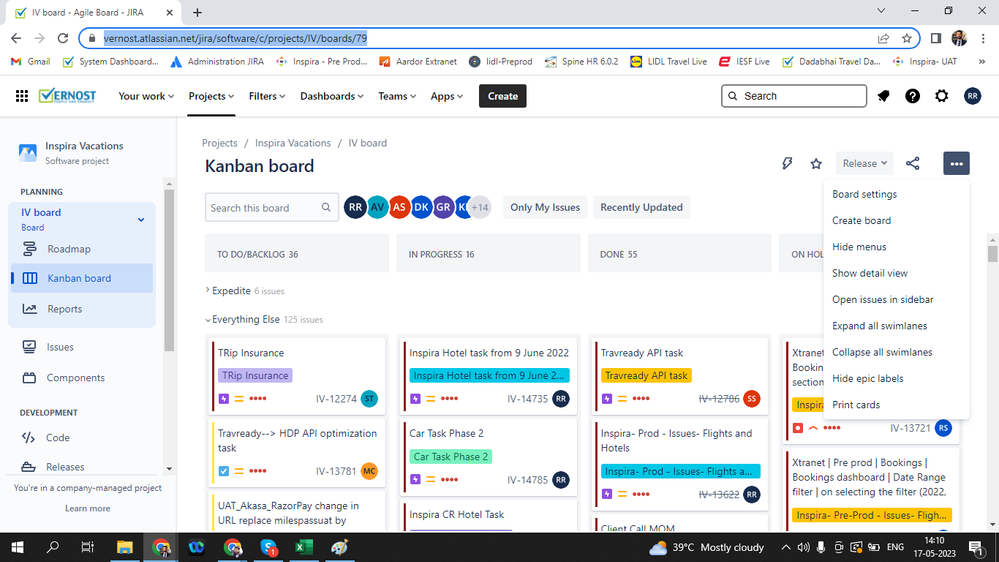Viewport: 999px width, 562px height.
Task: Open the Gmail bookmark
Action: (31, 61)
